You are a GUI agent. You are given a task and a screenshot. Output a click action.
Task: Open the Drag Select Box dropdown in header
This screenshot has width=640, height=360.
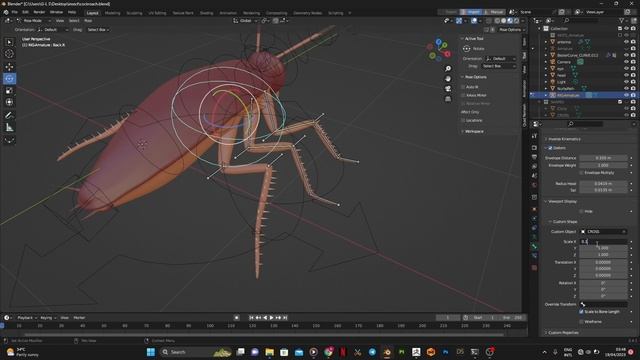tap(98, 30)
